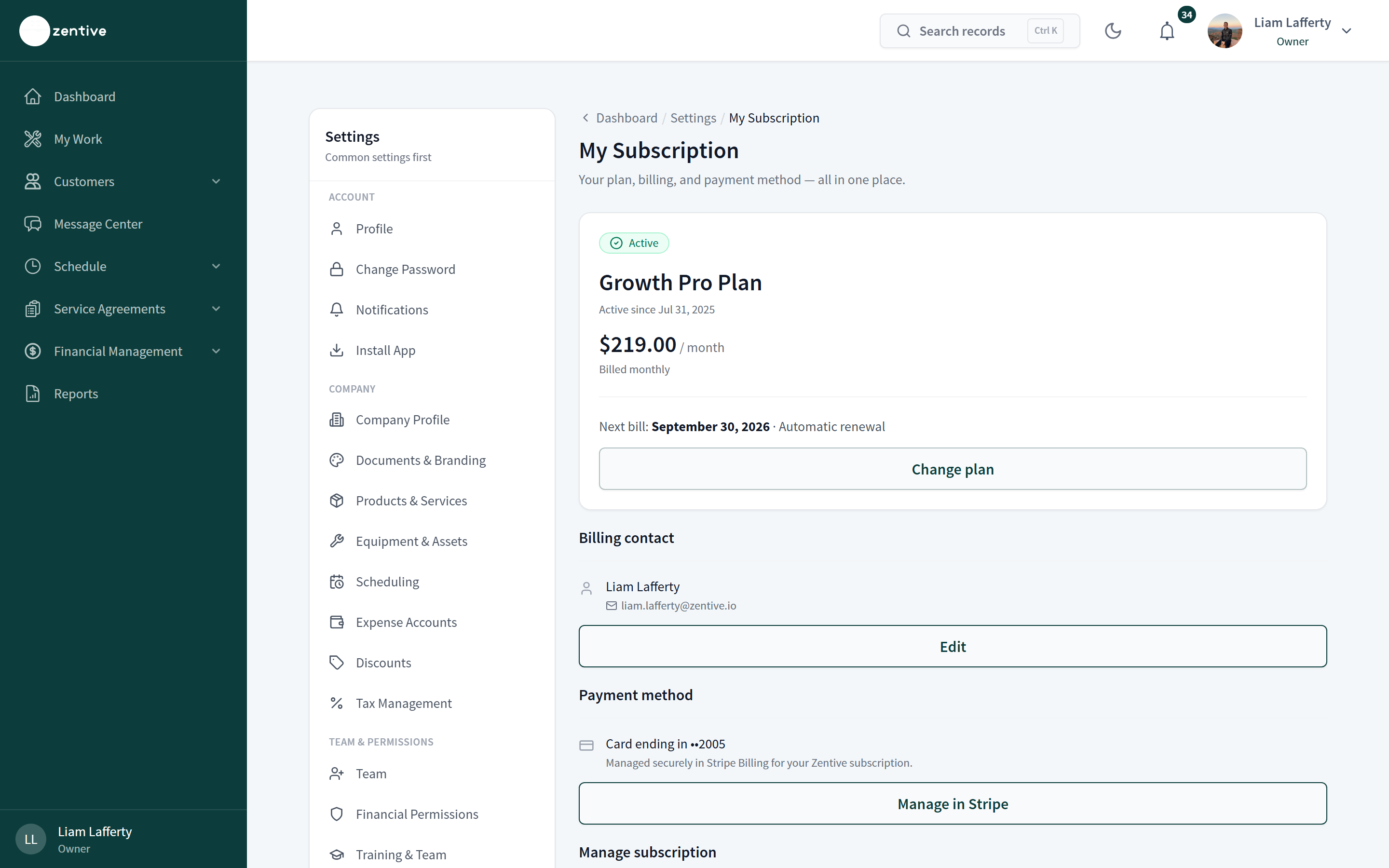The height and width of the screenshot is (868, 1389).
Task: Click the Install App download icon
Action: [337, 350]
